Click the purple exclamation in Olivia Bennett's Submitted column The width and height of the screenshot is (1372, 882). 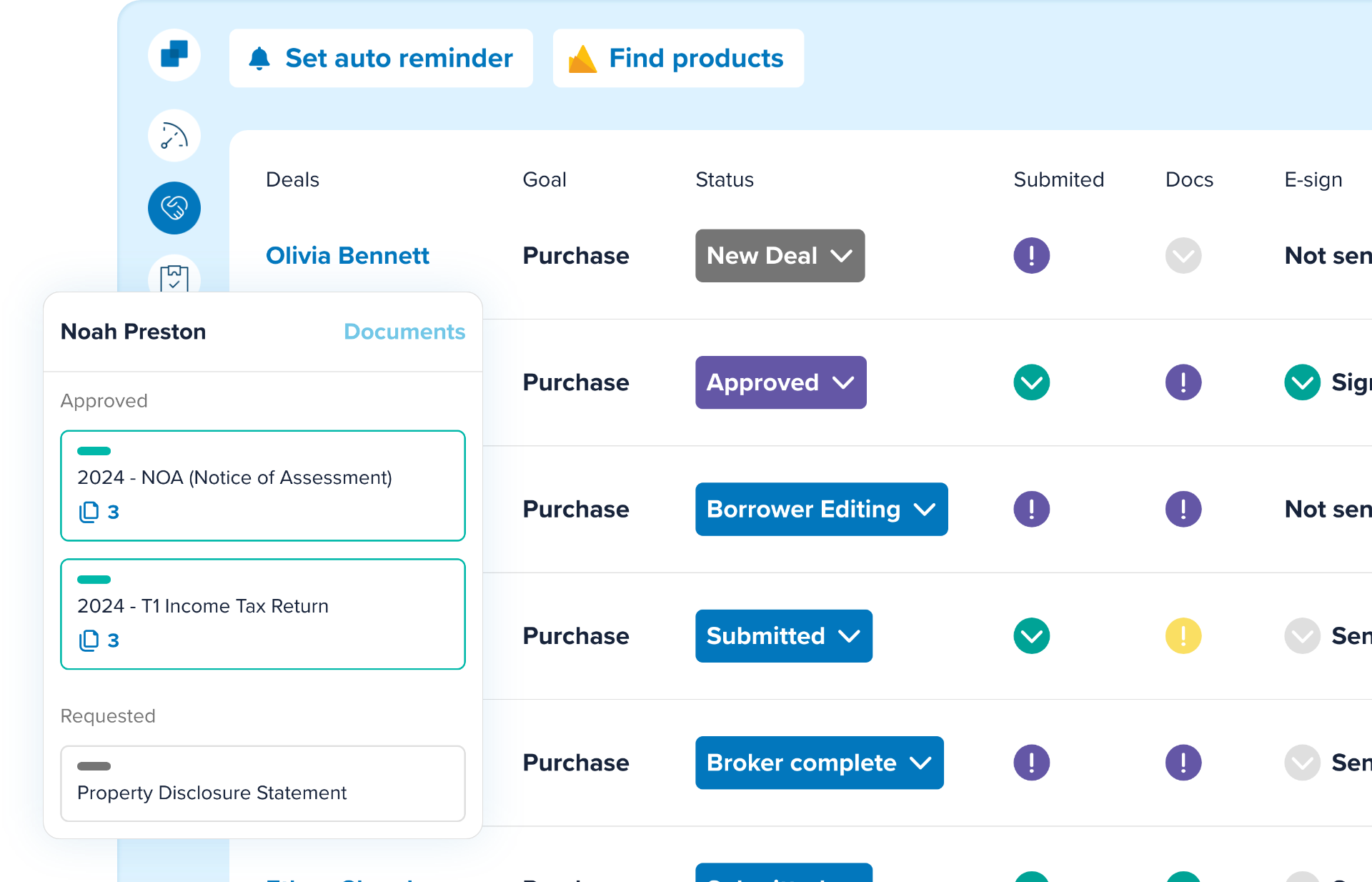coord(1031,255)
